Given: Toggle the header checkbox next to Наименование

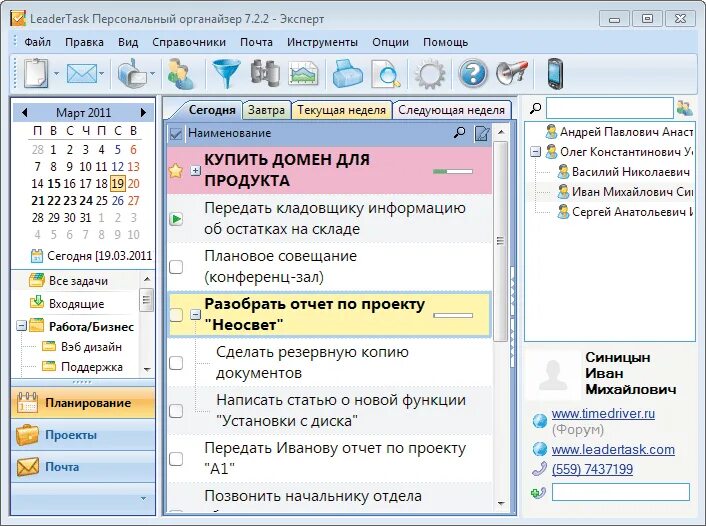Looking at the screenshot, I should [176, 133].
